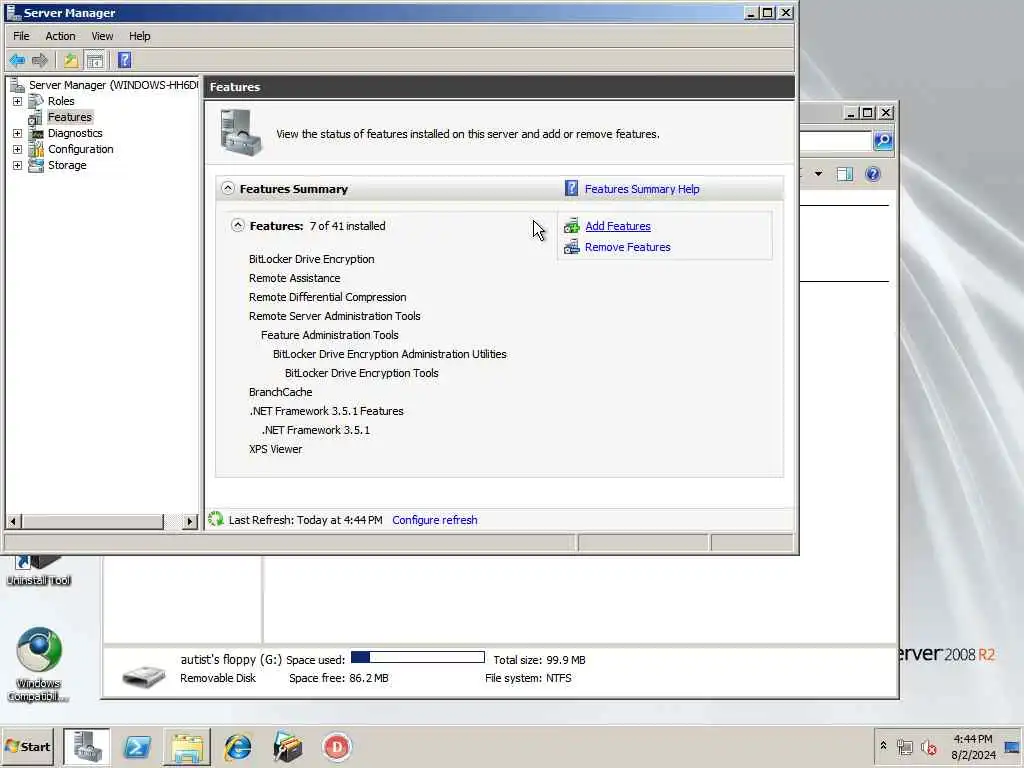Expand the Roles tree node
The width and height of the screenshot is (1024, 768).
pyautogui.click(x=18, y=101)
